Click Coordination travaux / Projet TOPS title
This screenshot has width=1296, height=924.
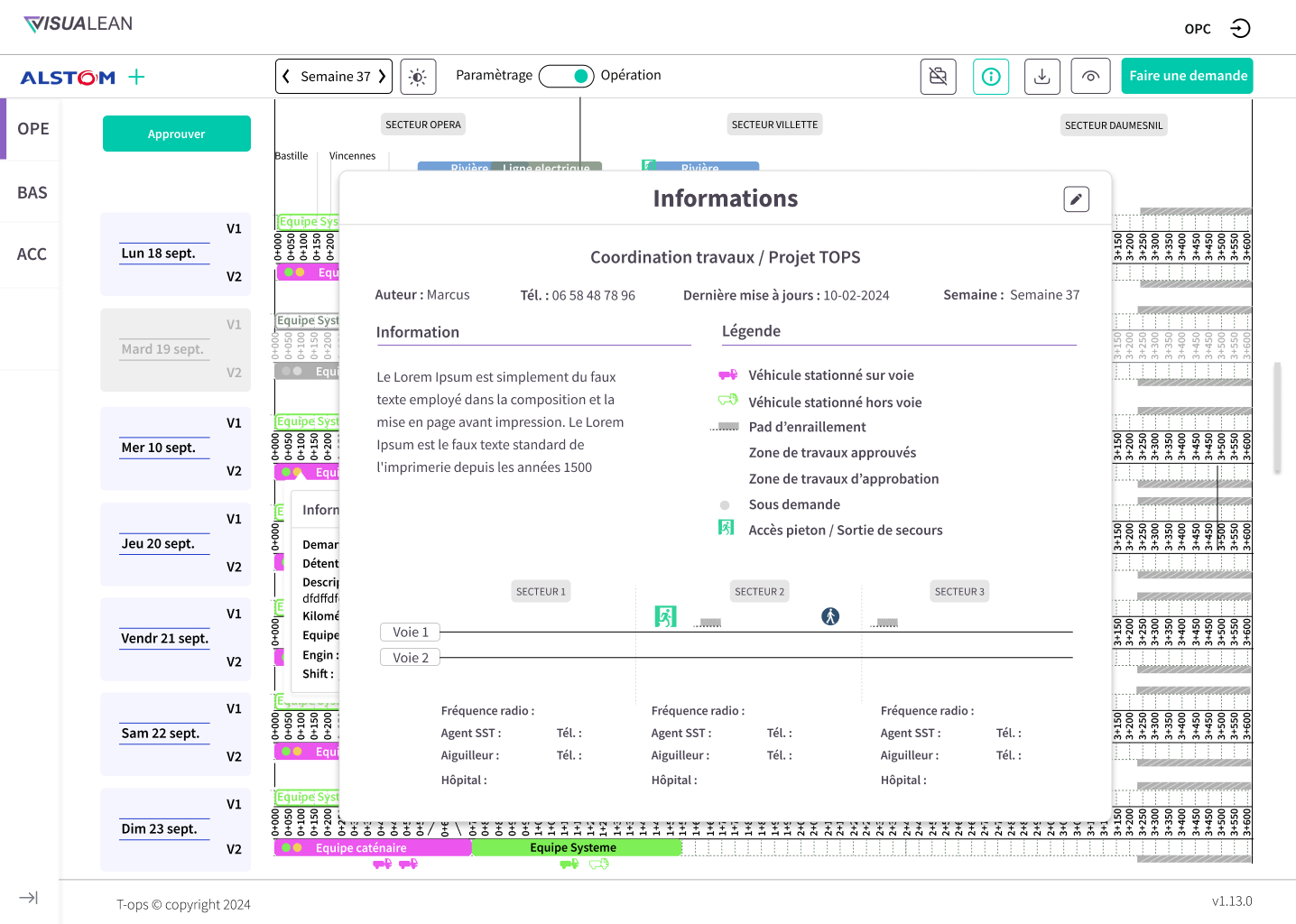(x=726, y=257)
